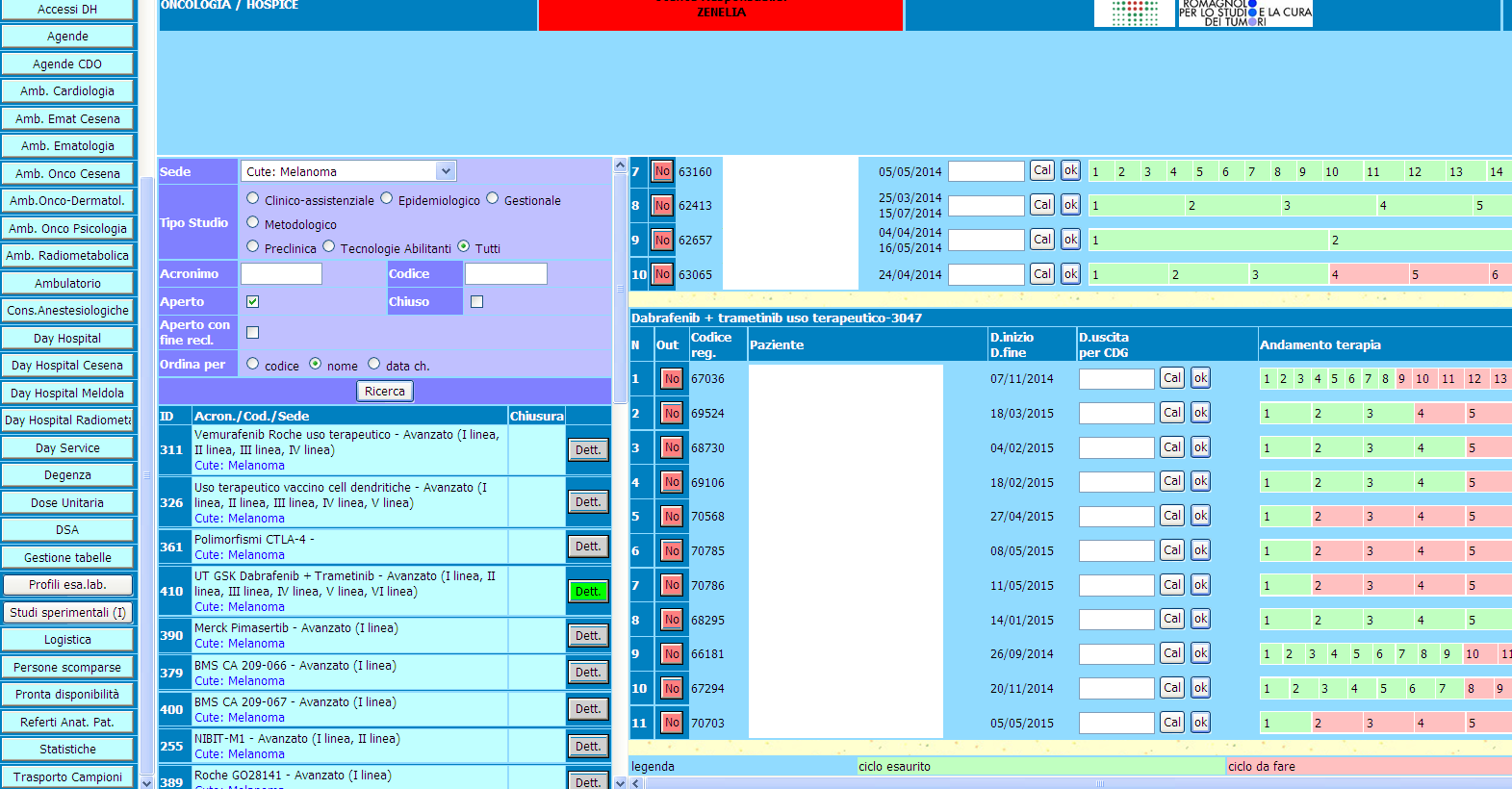Image resolution: width=1512 pixels, height=789 pixels.
Task: Click D.uscita date field for patient 68295
Action: pyautogui.click(x=1116, y=620)
